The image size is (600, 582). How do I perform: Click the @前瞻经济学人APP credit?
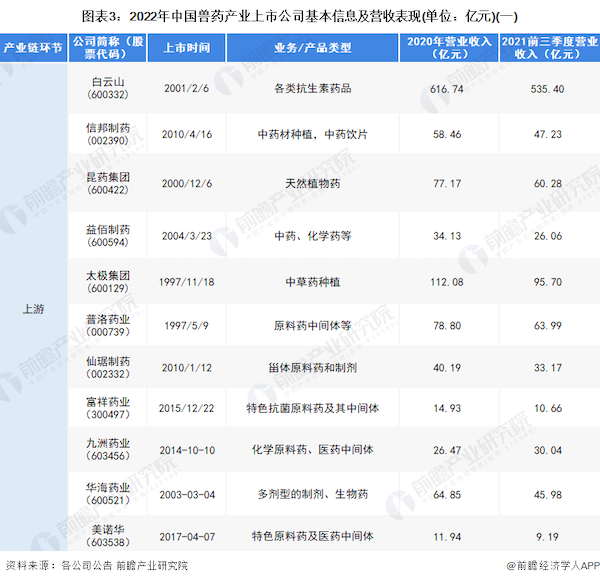(x=553, y=566)
